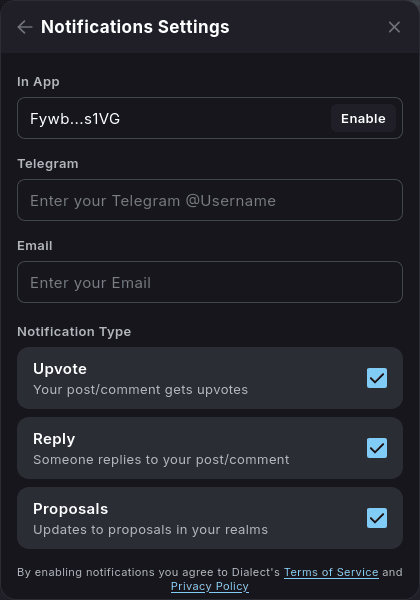The width and height of the screenshot is (420, 600).
Task: Click the 'Someone replies to your post/comment' text
Action: coord(161,460)
